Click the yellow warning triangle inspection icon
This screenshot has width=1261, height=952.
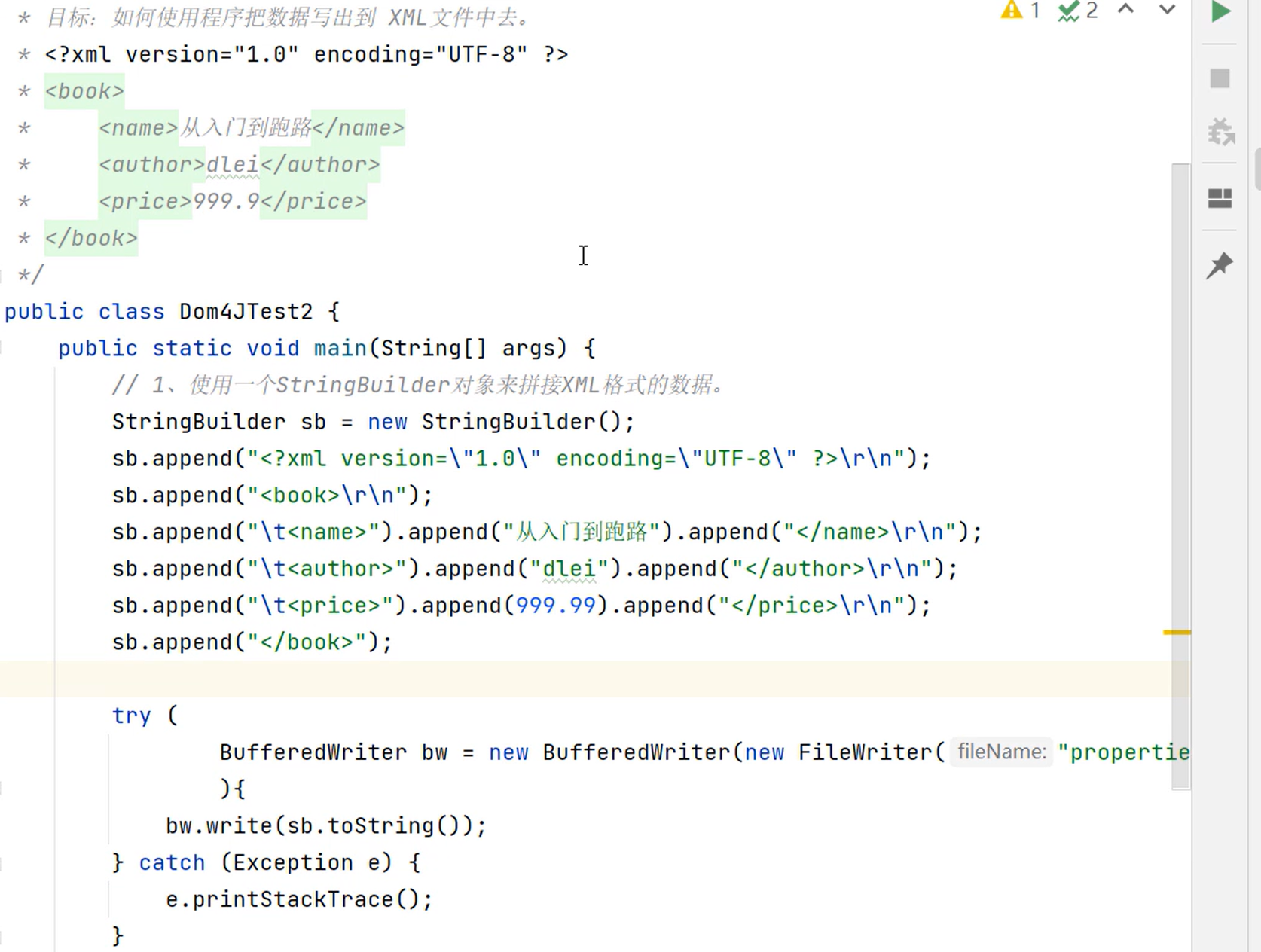click(1011, 10)
